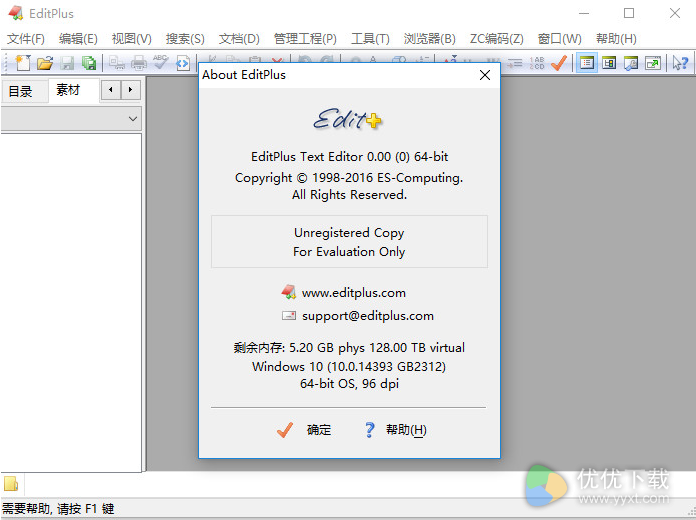696x520 pixels.
Task: Click the support@editplus.com email link
Action: point(368,316)
